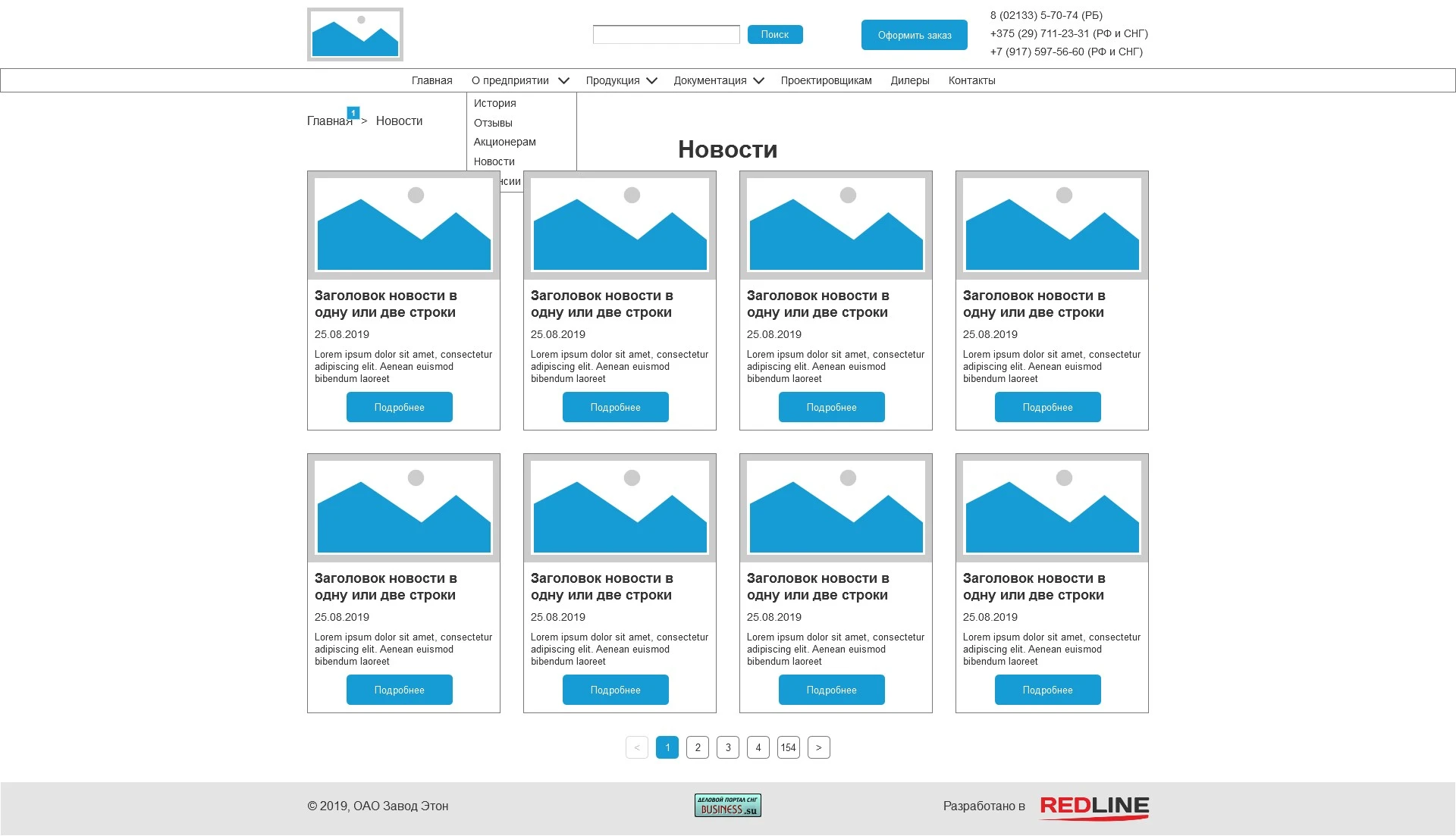The height and width of the screenshot is (836, 1456).
Task: Open the Главная menu item in the navigation bar
Action: pyautogui.click(x=431, y=80)
